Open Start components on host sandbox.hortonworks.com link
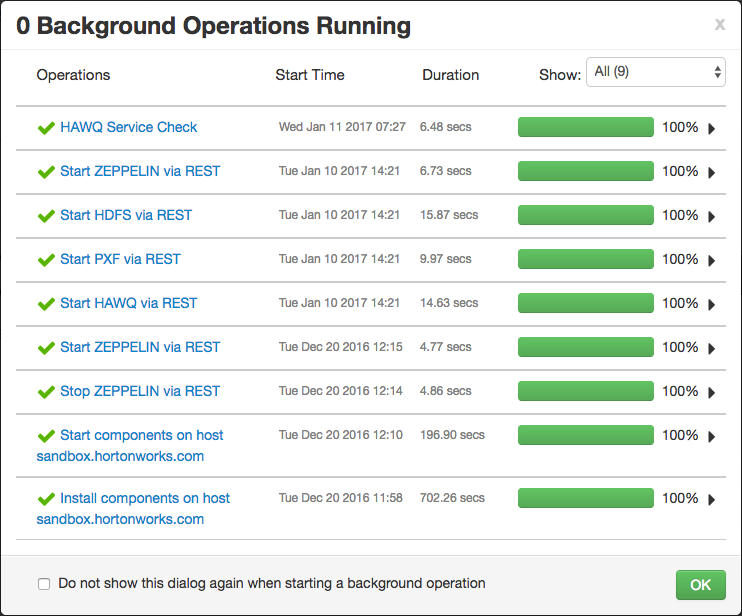 point(130,445)
